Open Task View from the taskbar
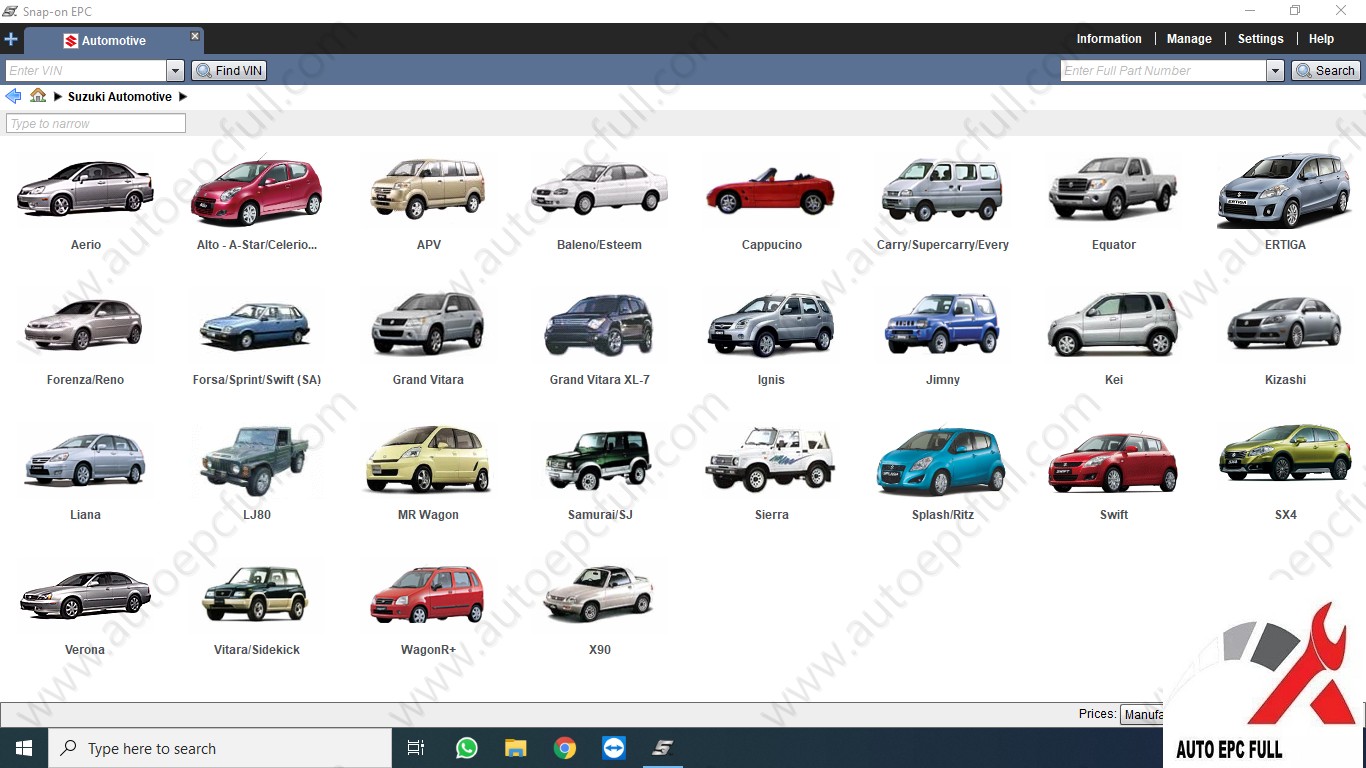This screenshot has width=1366, height=768. pos(416,748)
